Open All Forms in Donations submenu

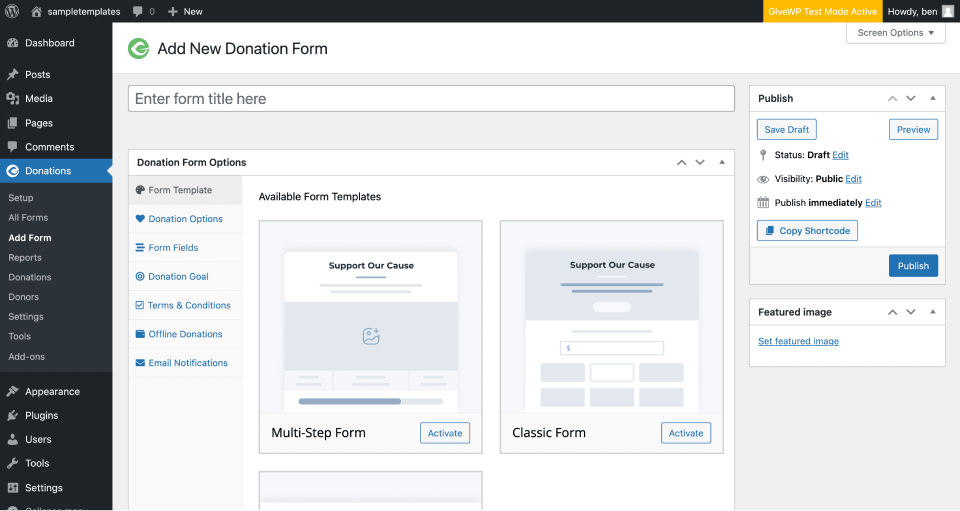pyautogui.click(x=28, y=218)
